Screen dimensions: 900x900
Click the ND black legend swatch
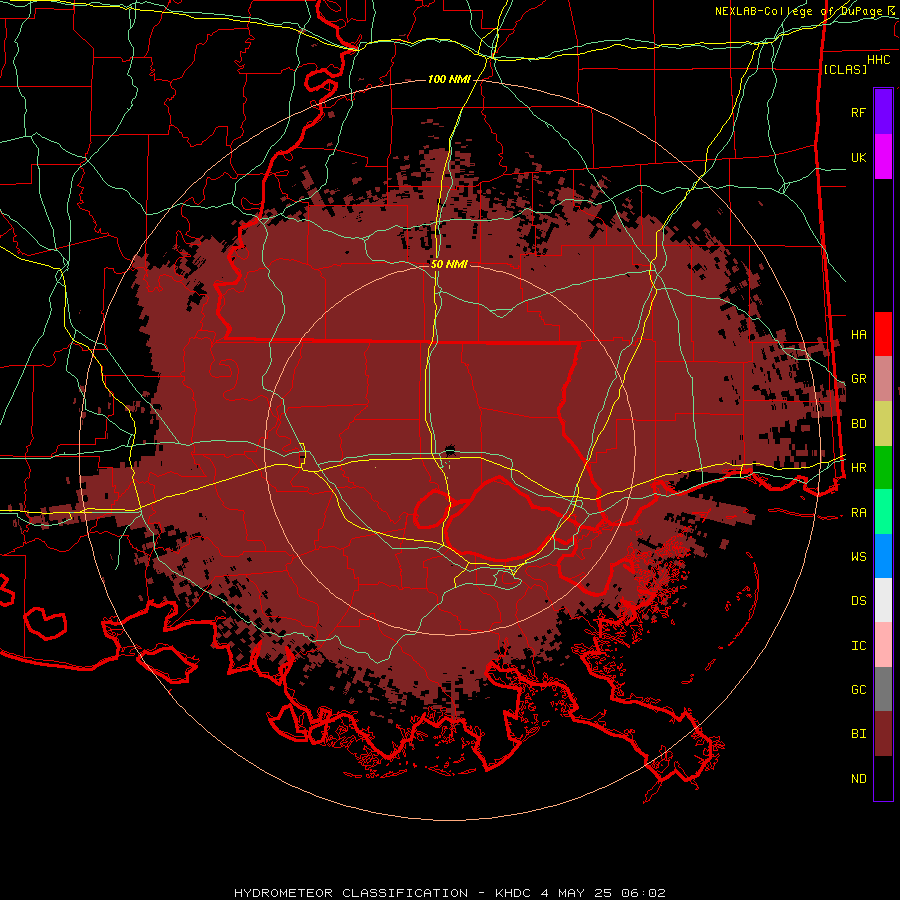[x=883, y=778]
